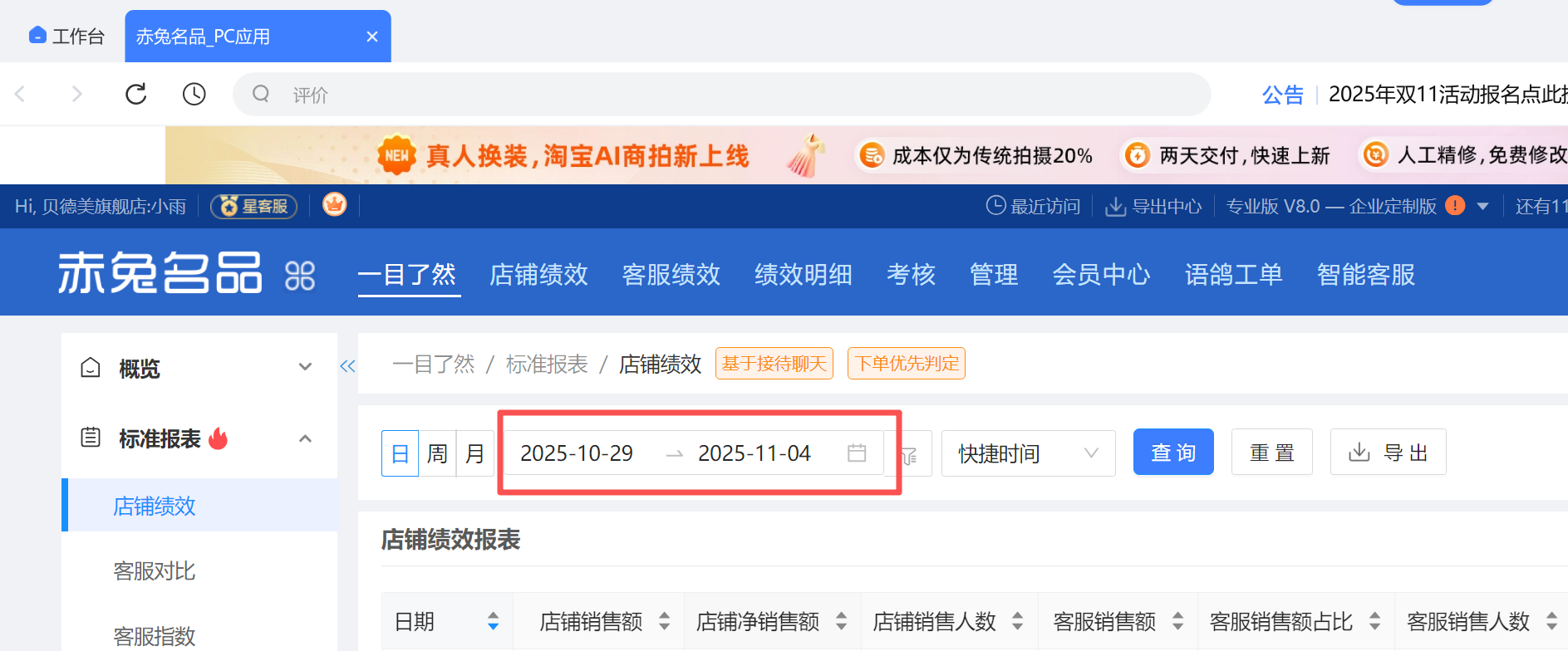Click the 概览 sidebar icon
The image size is (1568, 651).
(91, 367)
